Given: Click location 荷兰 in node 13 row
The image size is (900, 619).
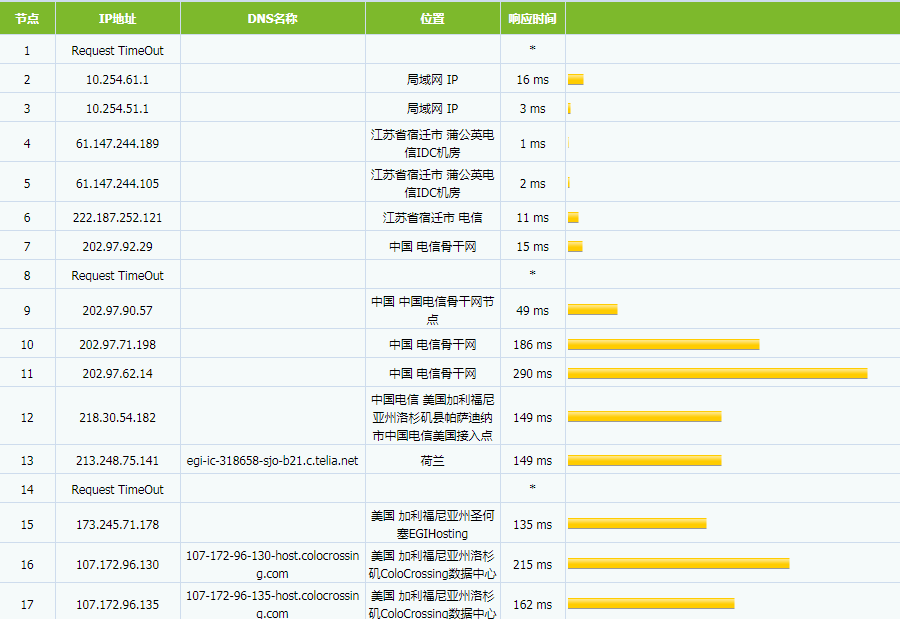Looking at the screenshot, I should (432, 461).
